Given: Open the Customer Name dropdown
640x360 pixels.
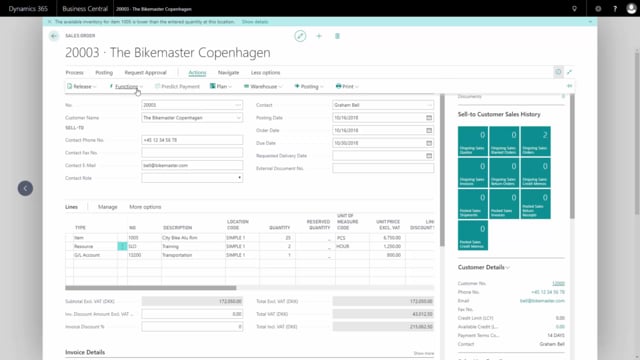Looking at the screenshot, I should tap(239, 118).
